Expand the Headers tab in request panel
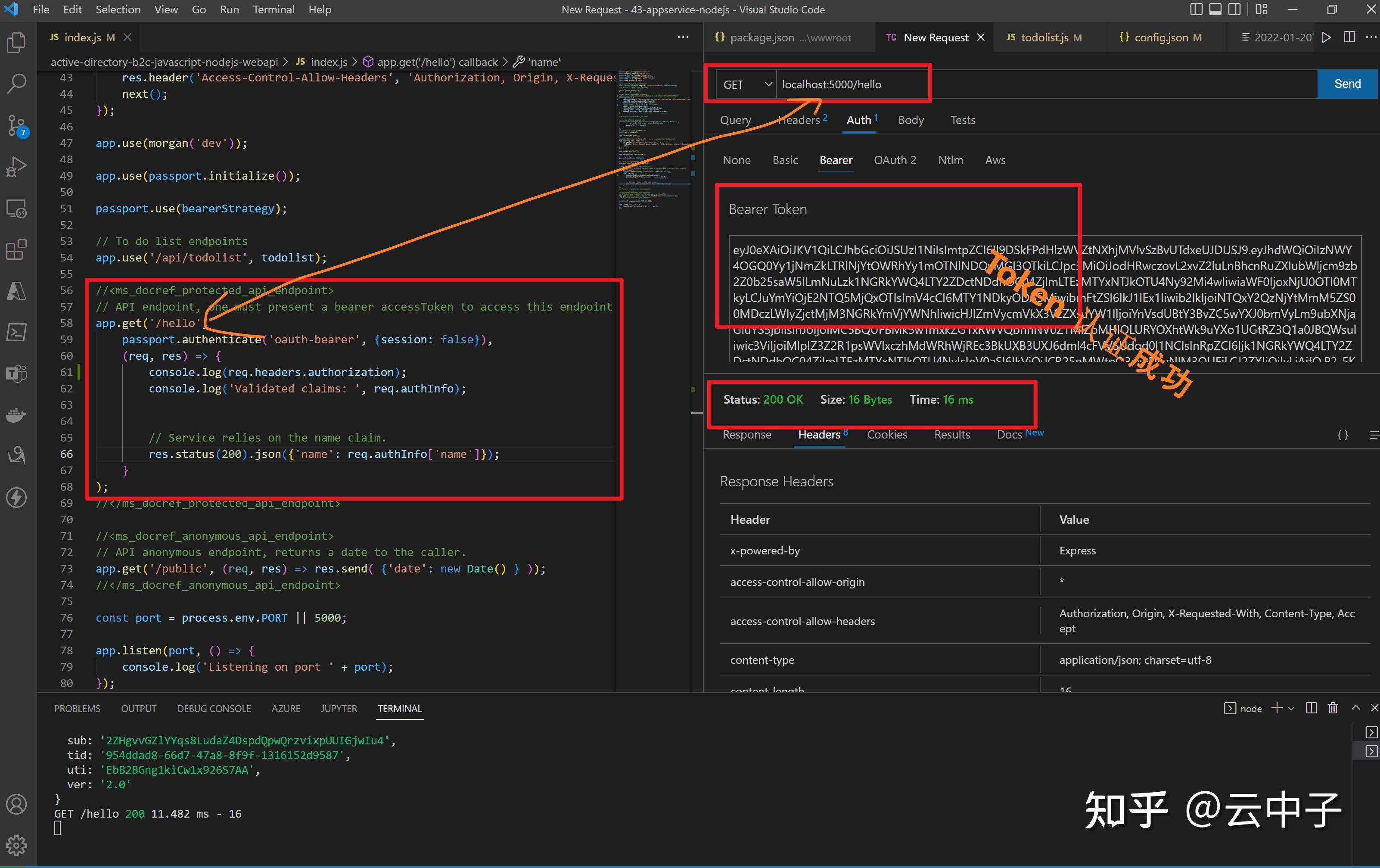Viewport: 1380px width, 868px height. click(x=800, y=119)
